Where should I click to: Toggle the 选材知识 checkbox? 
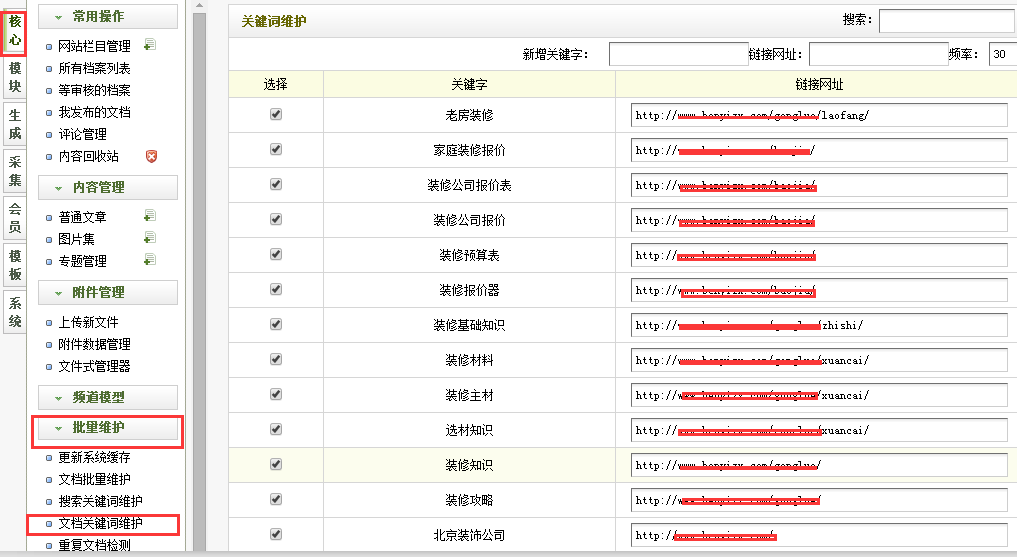pyautogui.click(x=276, y=429)
